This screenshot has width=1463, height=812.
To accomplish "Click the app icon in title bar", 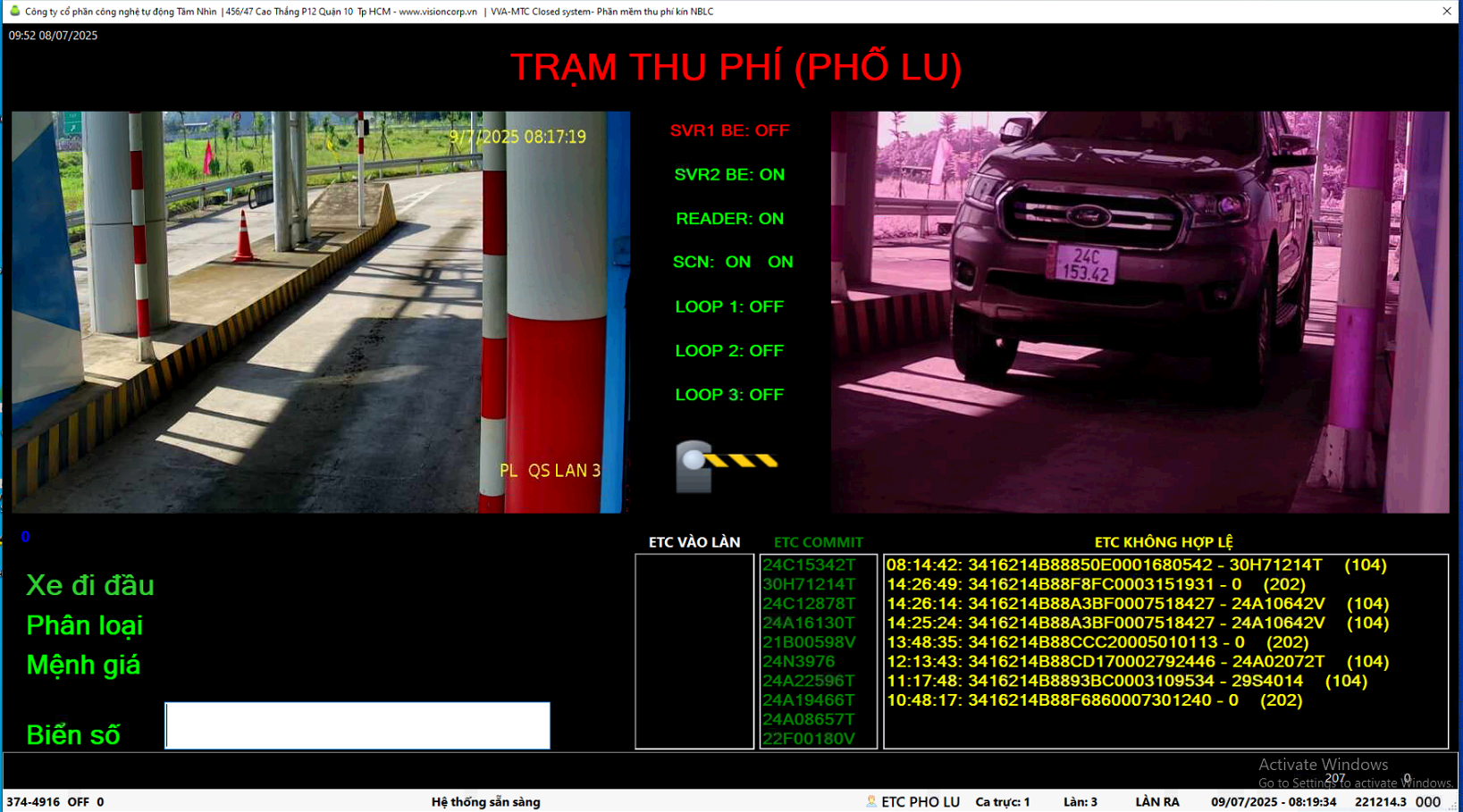I will coord(14,12).
